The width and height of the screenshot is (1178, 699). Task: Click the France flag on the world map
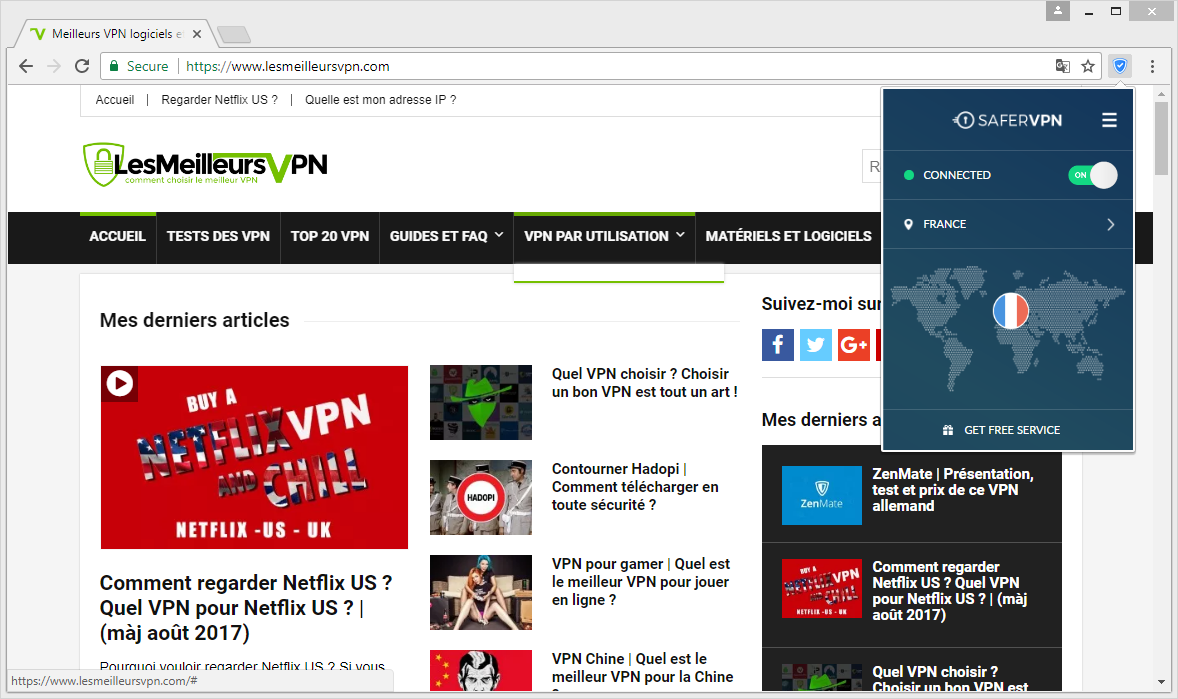click(1010, 311)
